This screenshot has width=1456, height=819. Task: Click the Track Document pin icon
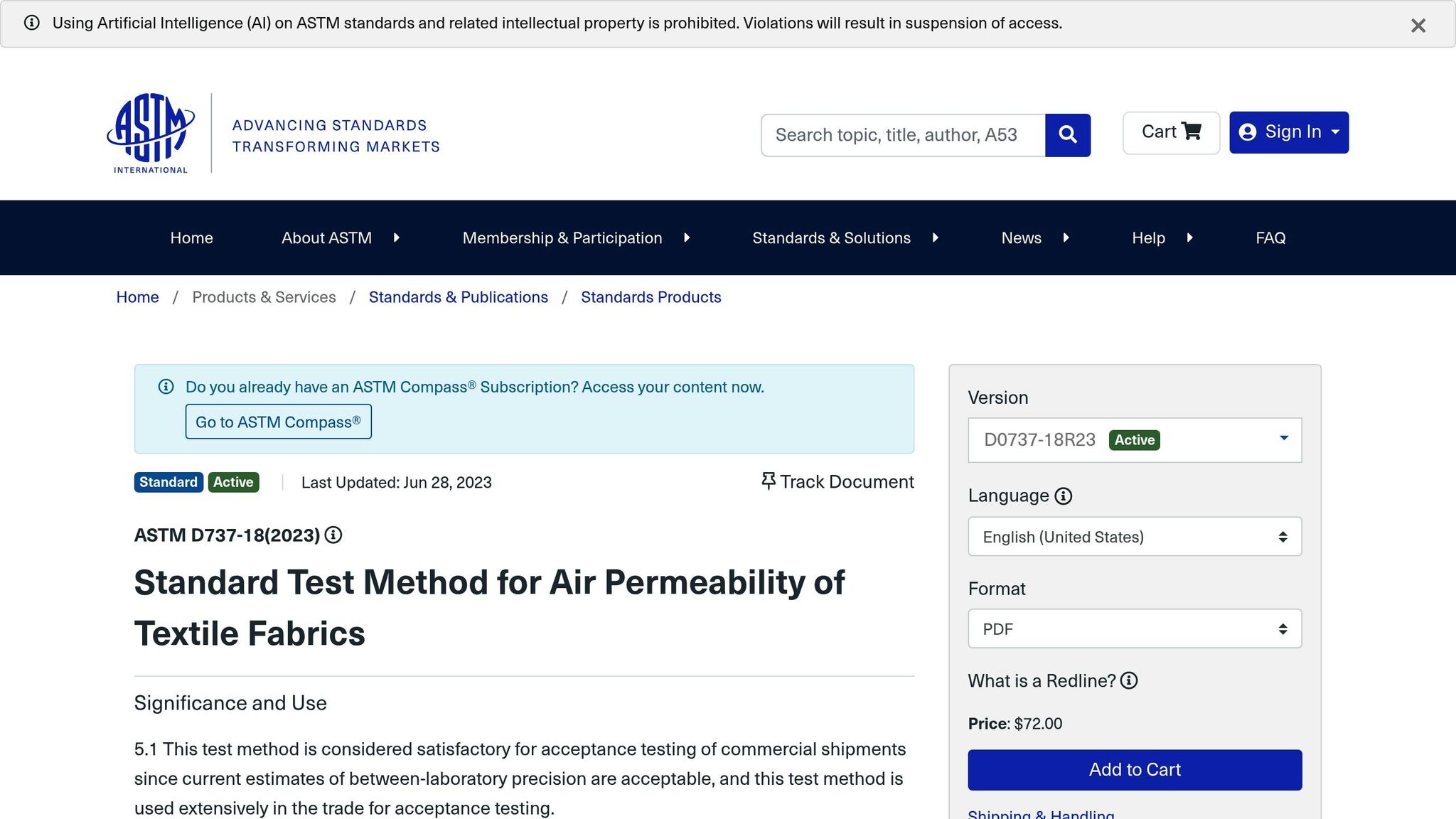768,481
